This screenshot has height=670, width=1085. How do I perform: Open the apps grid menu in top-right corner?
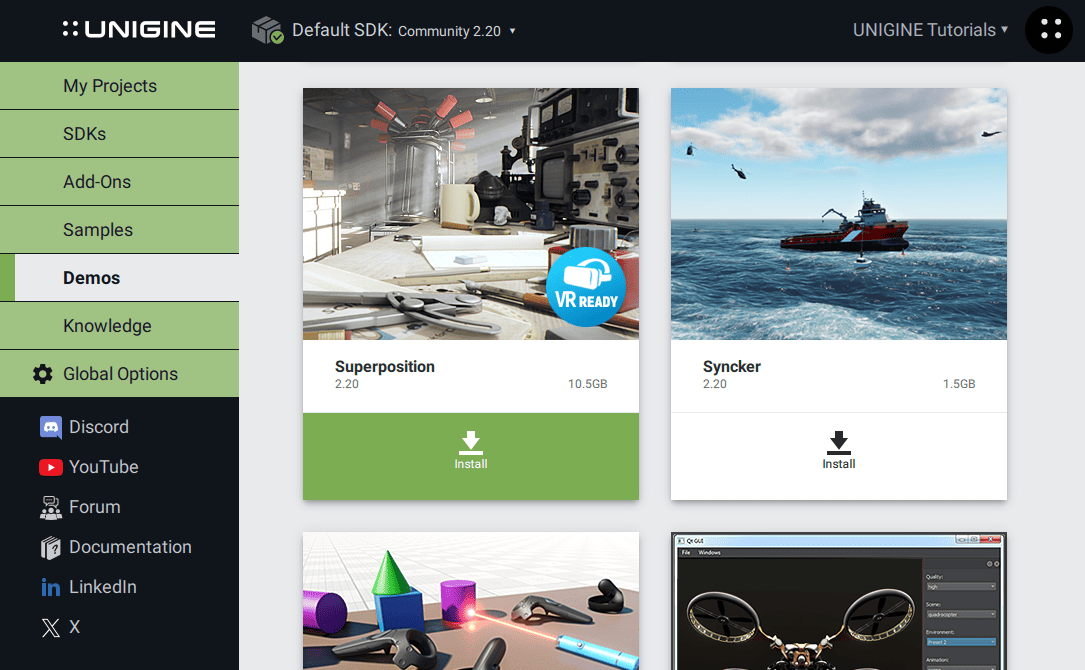point(1048,29)
